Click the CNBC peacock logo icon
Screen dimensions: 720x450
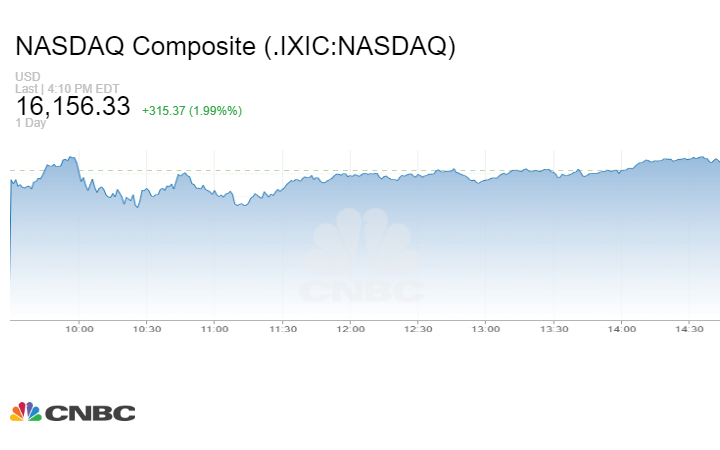[26, 411]
